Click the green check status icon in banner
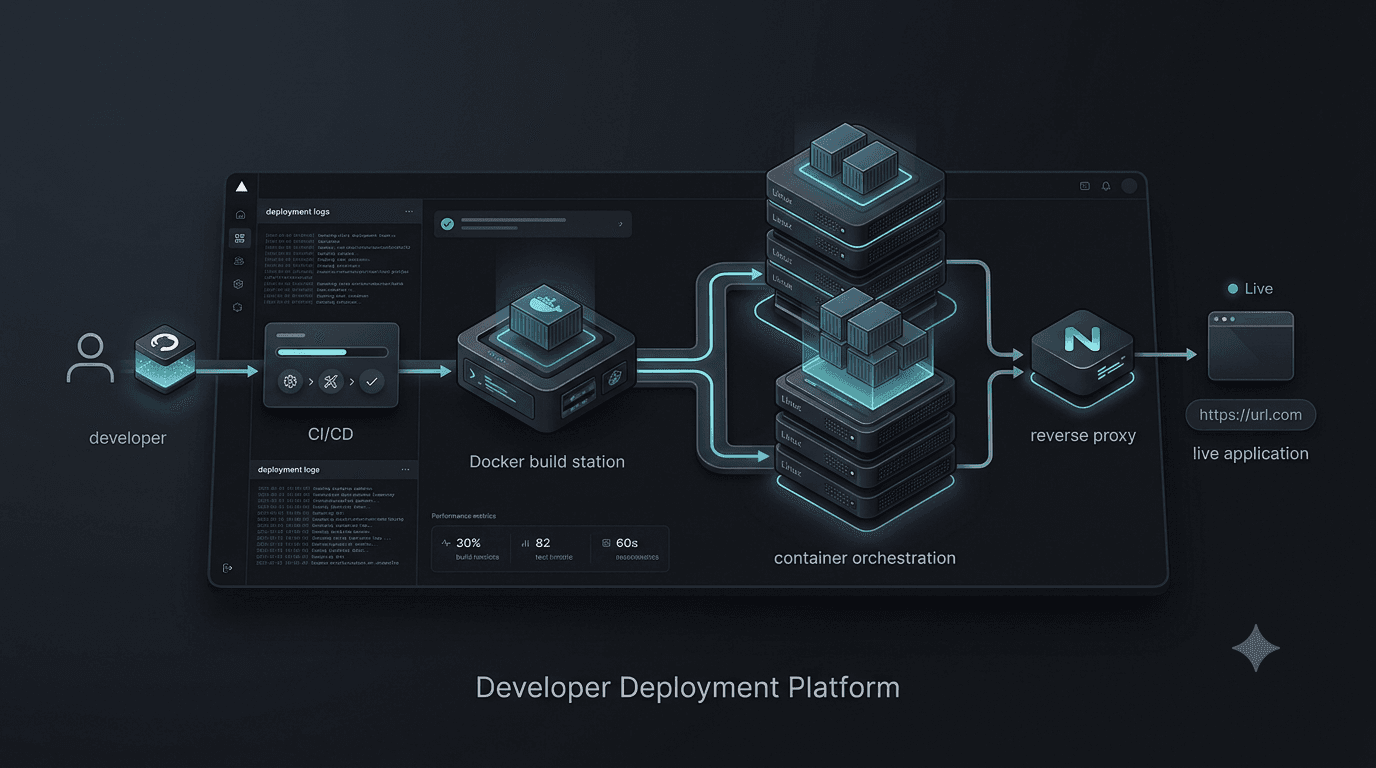1376x768 pixels. pyautogui.click(x=447, y=224)
